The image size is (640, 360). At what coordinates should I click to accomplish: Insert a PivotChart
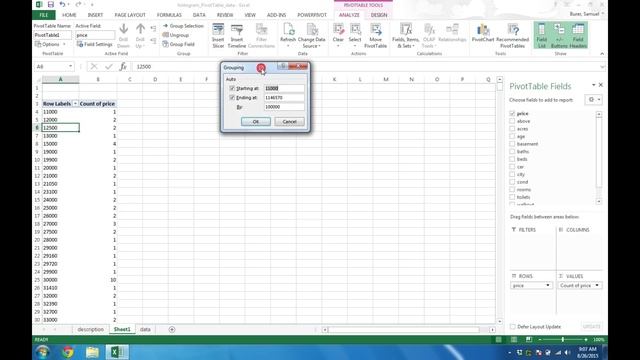(483, 33)
